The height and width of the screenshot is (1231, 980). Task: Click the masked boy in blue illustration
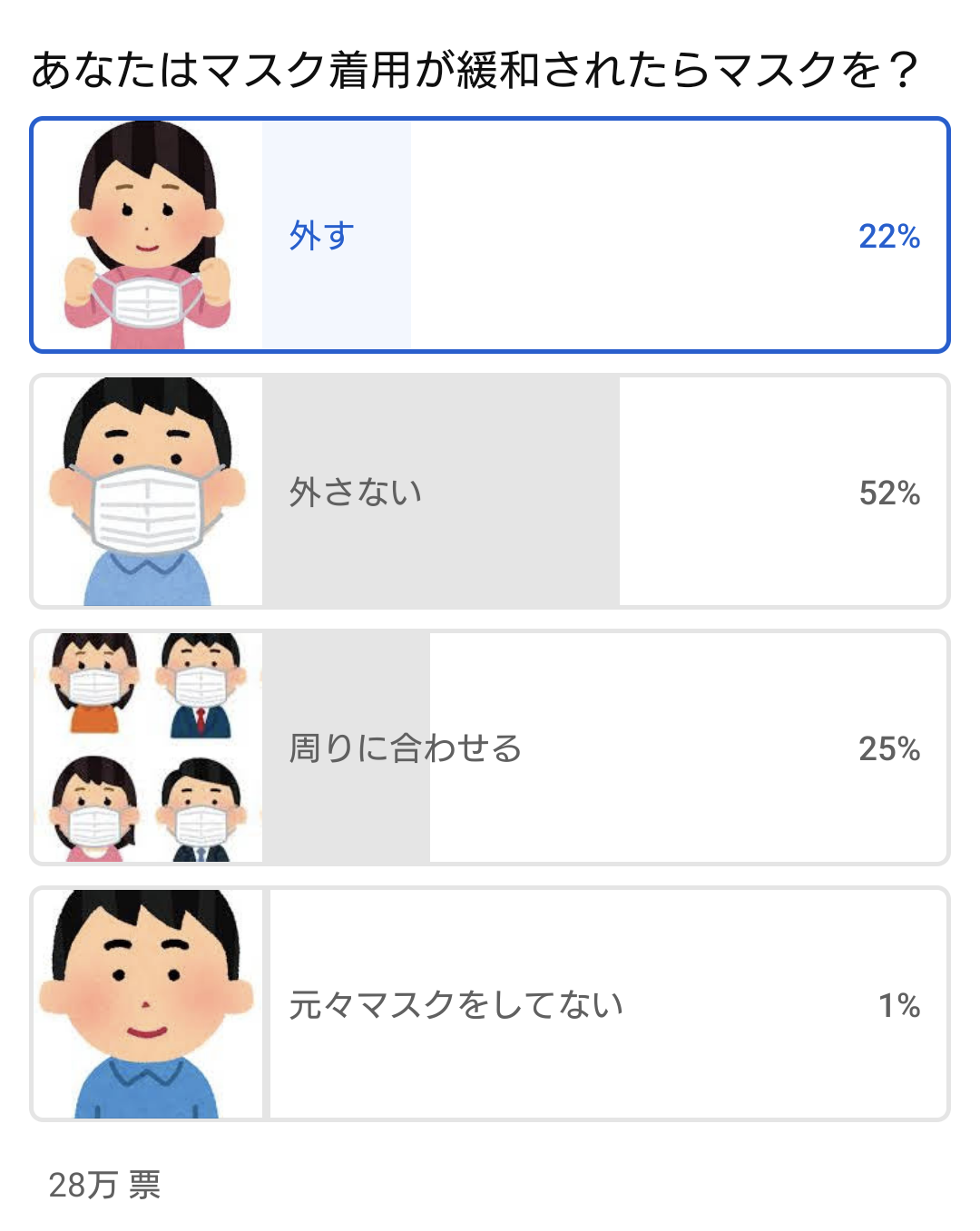pyautogui.click(x=148, y=491)
